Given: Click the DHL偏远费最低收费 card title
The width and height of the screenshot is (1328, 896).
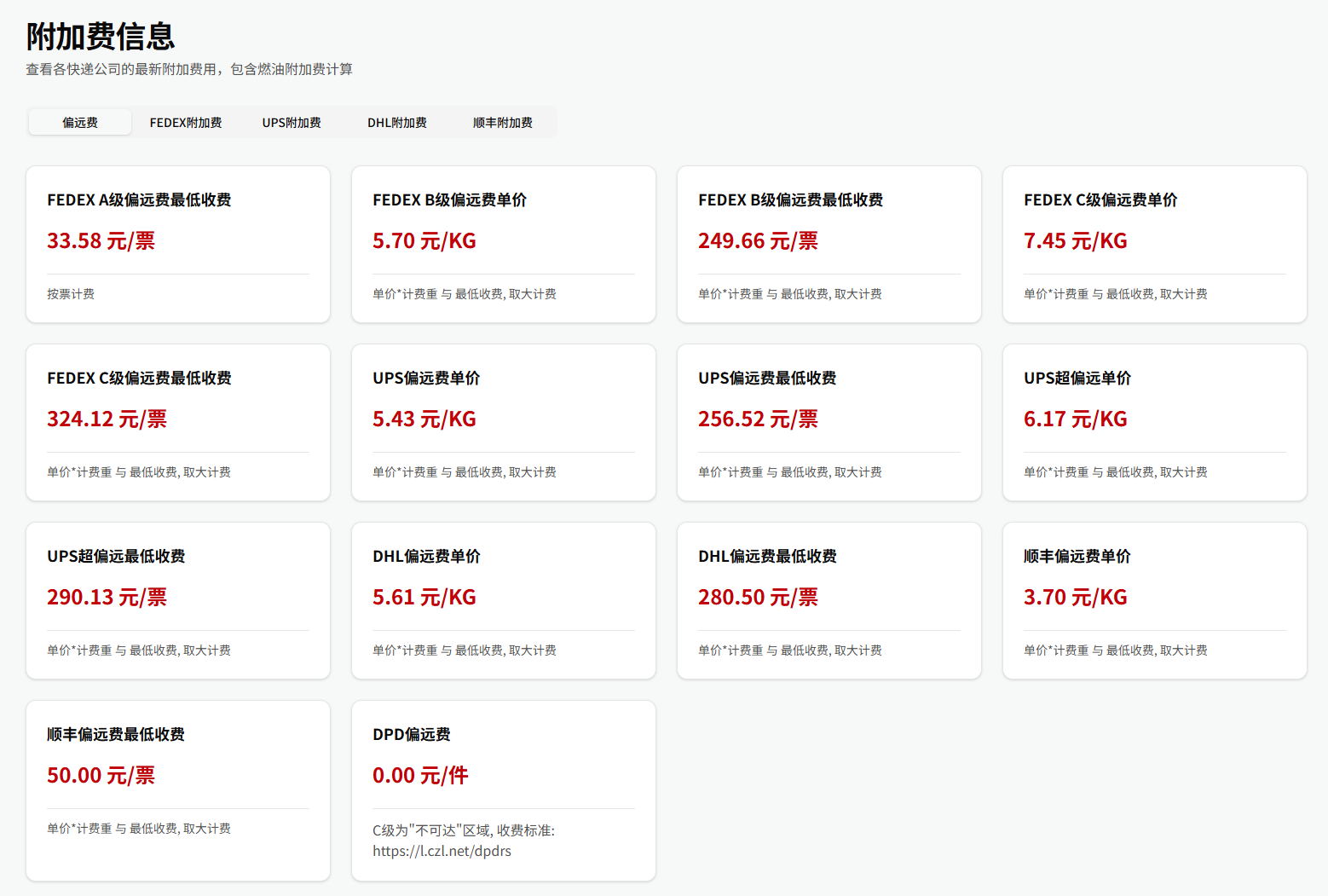Looking at the screenshot, I should pyautogui.click(x=767, y=556).
